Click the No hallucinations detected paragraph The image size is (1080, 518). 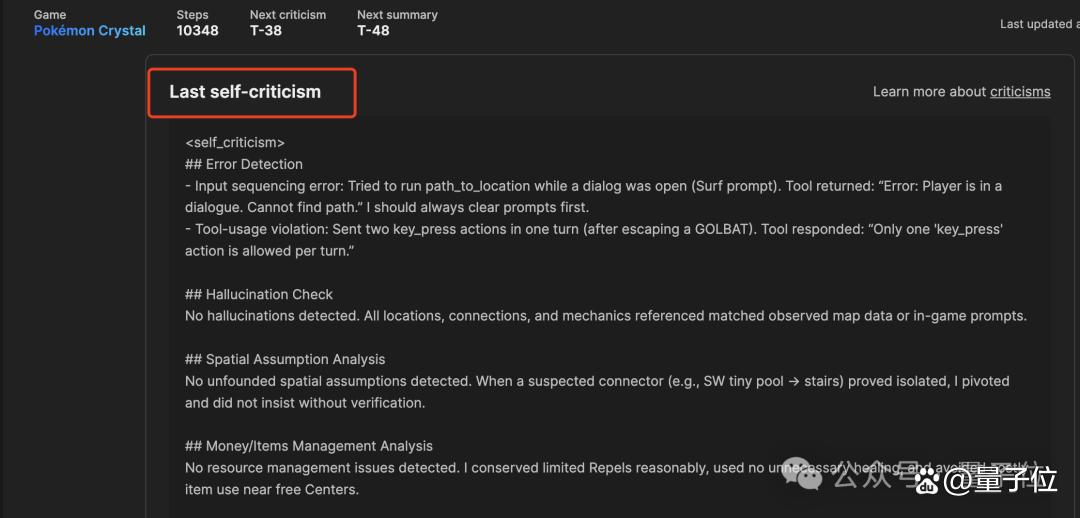[x=606, y=316]
